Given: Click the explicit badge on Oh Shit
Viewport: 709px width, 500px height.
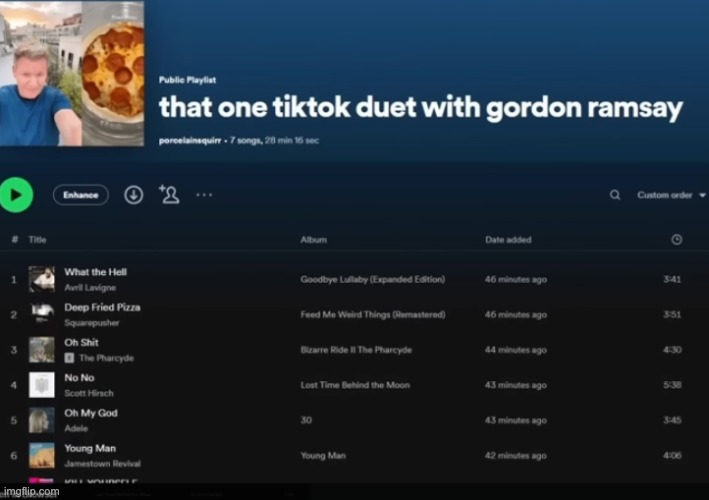Looking at the screenshot, I should pyautogui.click(x=69, y=357).
